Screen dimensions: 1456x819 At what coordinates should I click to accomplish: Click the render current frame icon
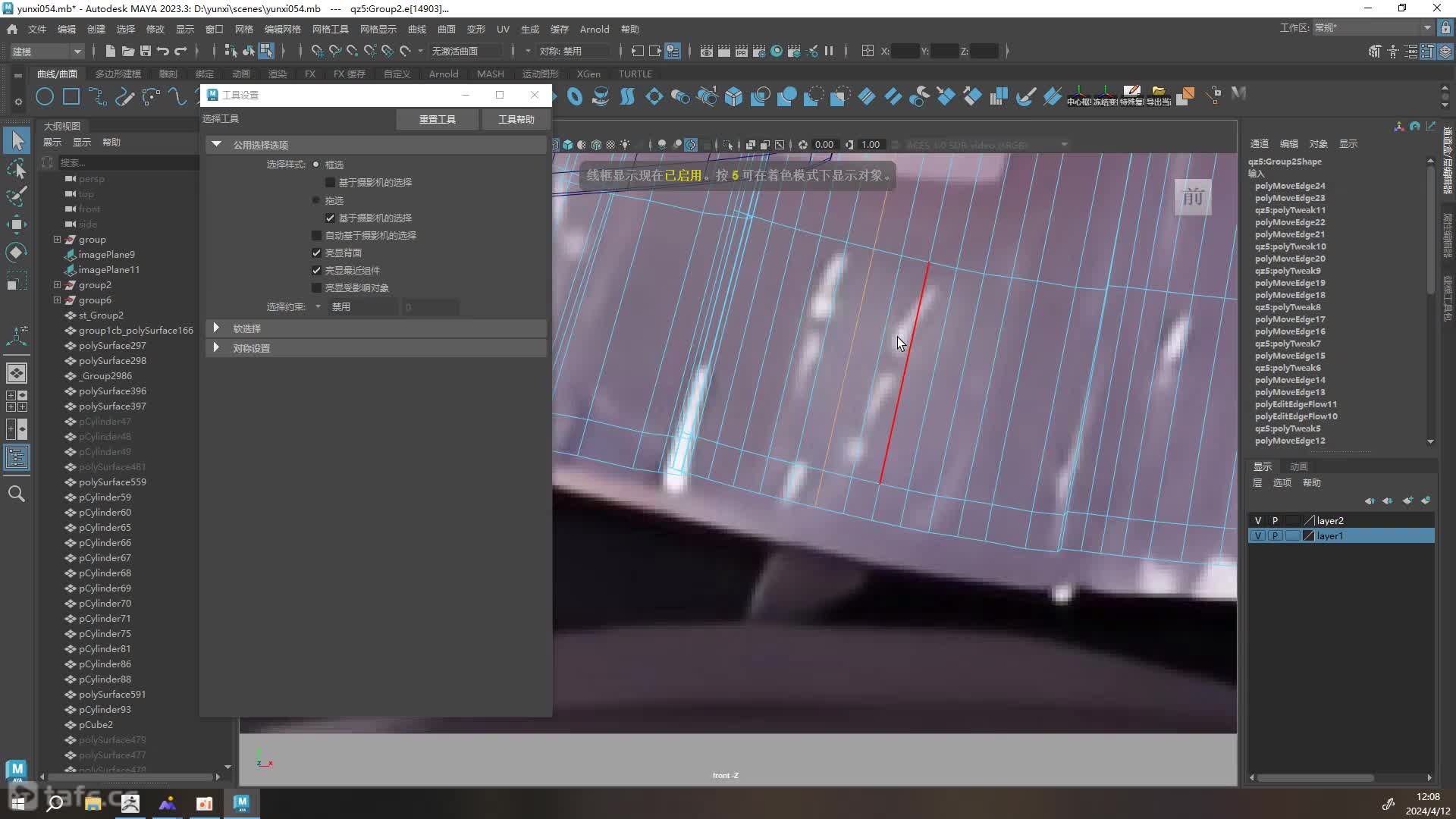(x=724, y=51)
